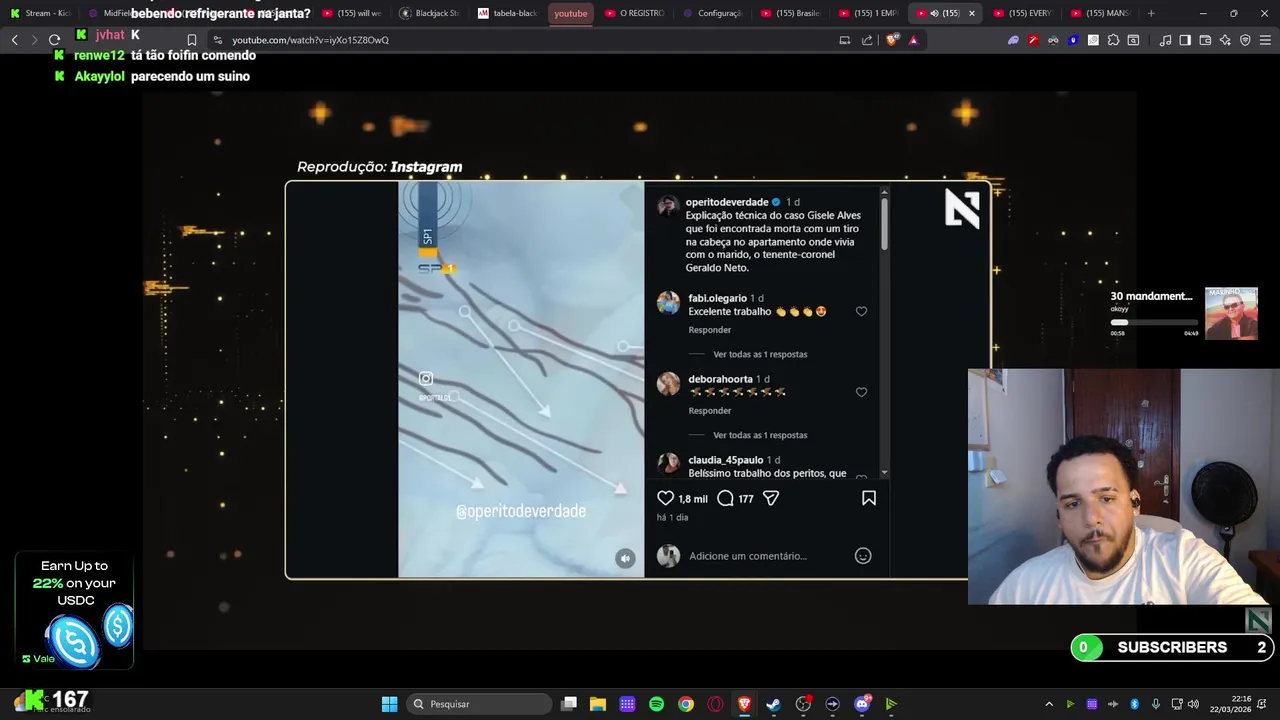Open the picture-in-picture icon in the address bar
This screenshot has width=1280, height=720.
[844, 40]
